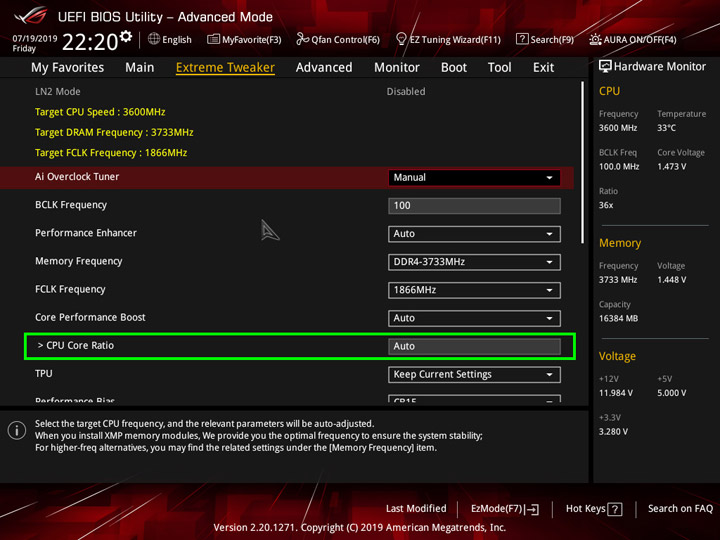
Task: Click Target FCLK Frequency : 1866MHz
Action: (x=111, y=152)
